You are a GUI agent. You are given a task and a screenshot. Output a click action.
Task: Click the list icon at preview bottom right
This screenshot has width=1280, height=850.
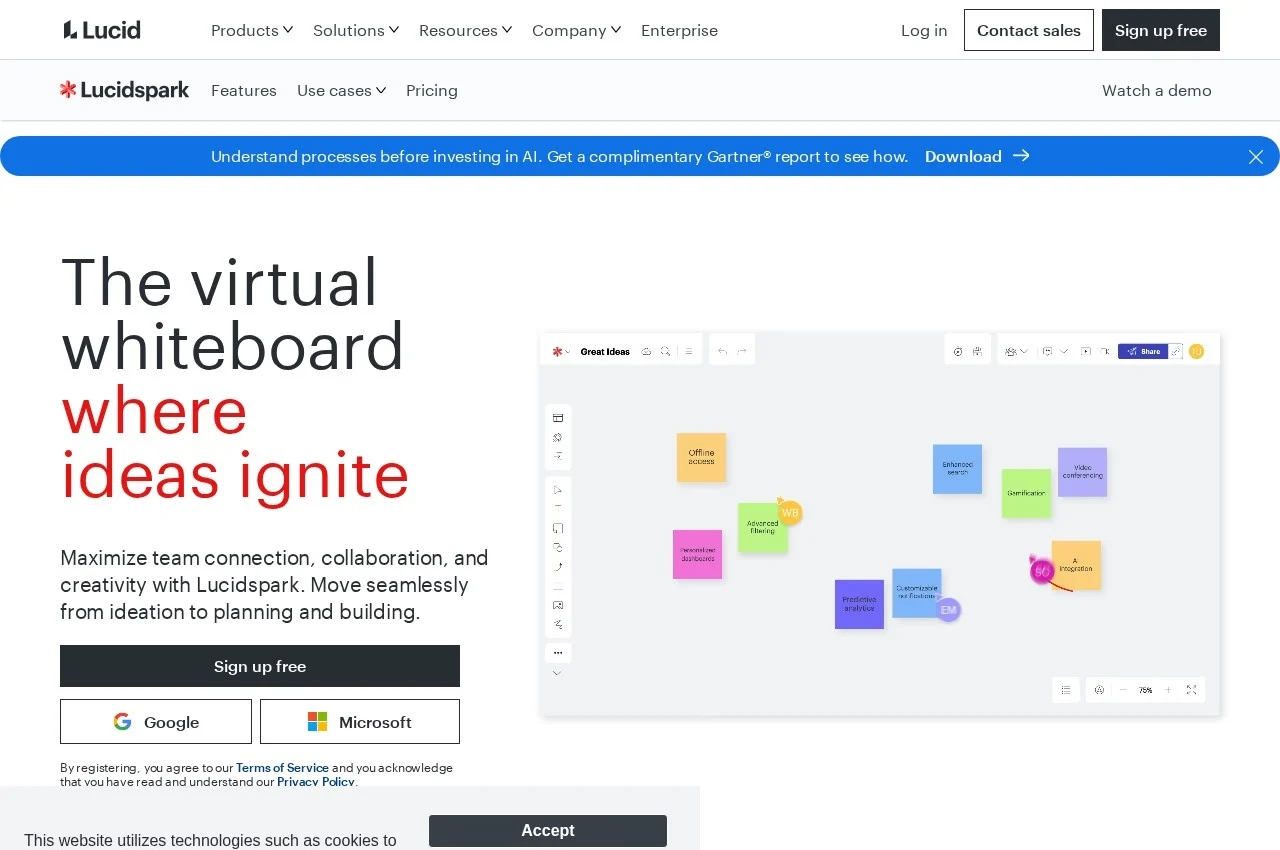pos(1066,690)
